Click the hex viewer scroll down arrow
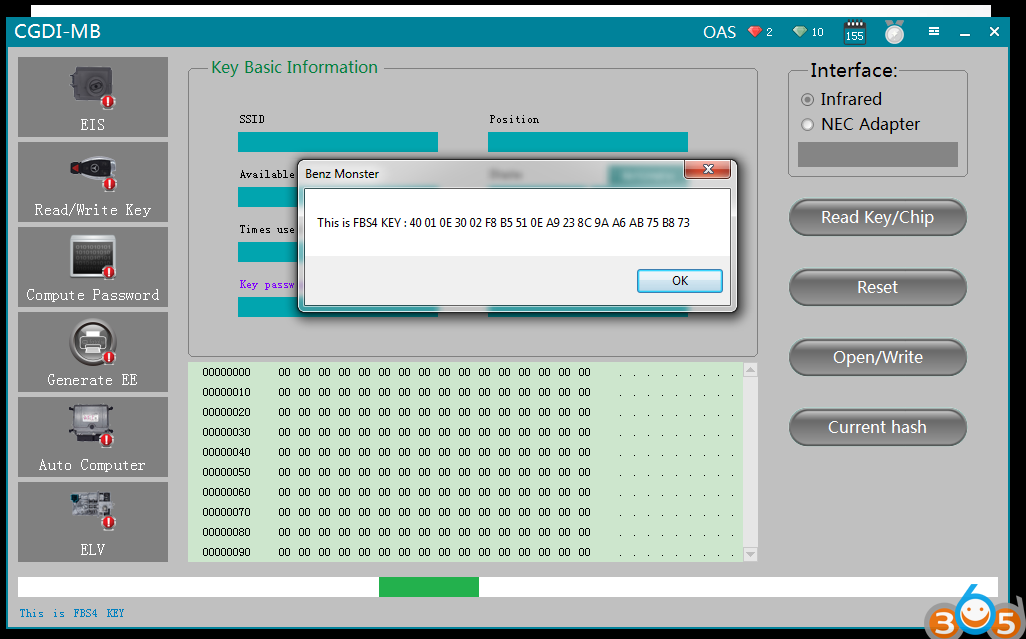The width and height of the screenshot is (1026, 639). pos(750,553)
